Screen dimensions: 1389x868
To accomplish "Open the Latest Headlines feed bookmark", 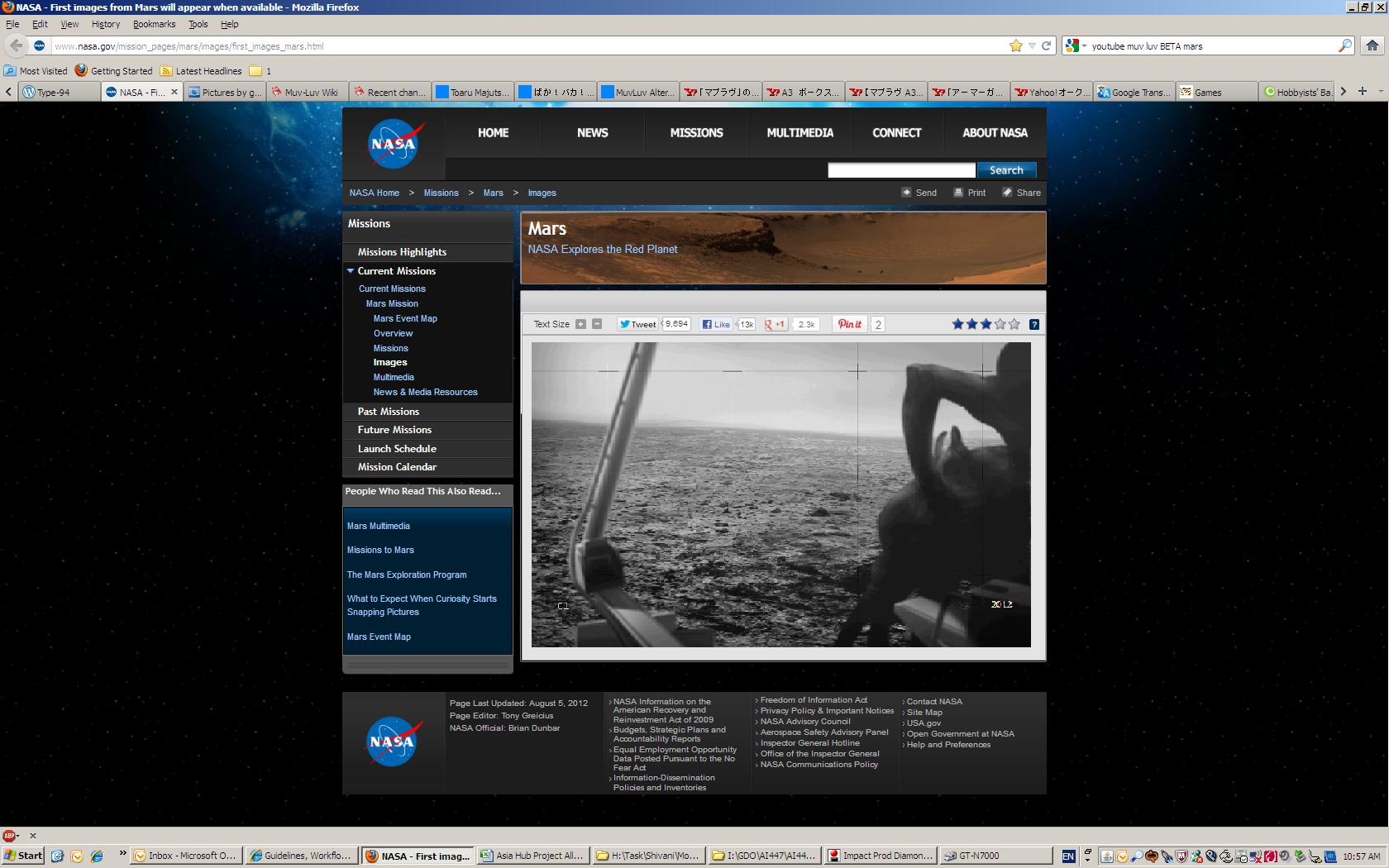I will coord(201,71).
